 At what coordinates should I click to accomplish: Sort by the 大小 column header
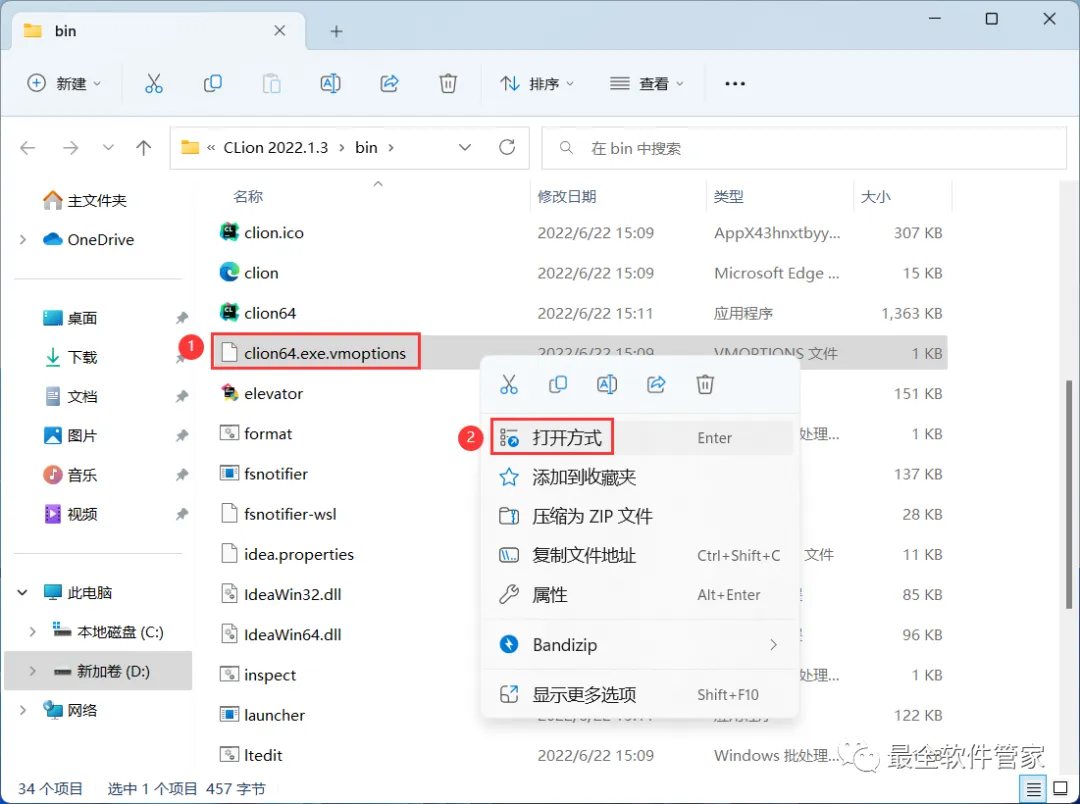click(x=875, y=196)
